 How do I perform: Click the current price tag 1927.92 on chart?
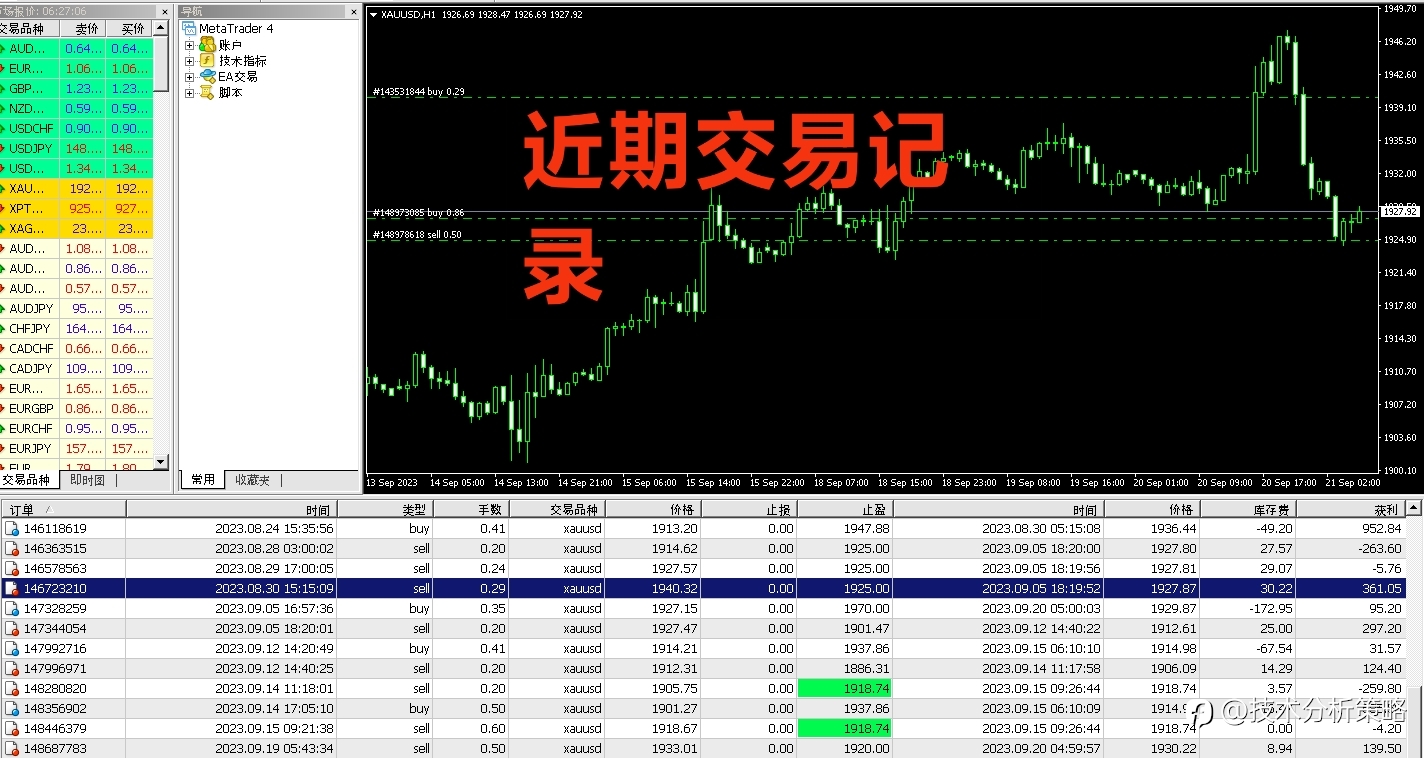click(1400, 212)
